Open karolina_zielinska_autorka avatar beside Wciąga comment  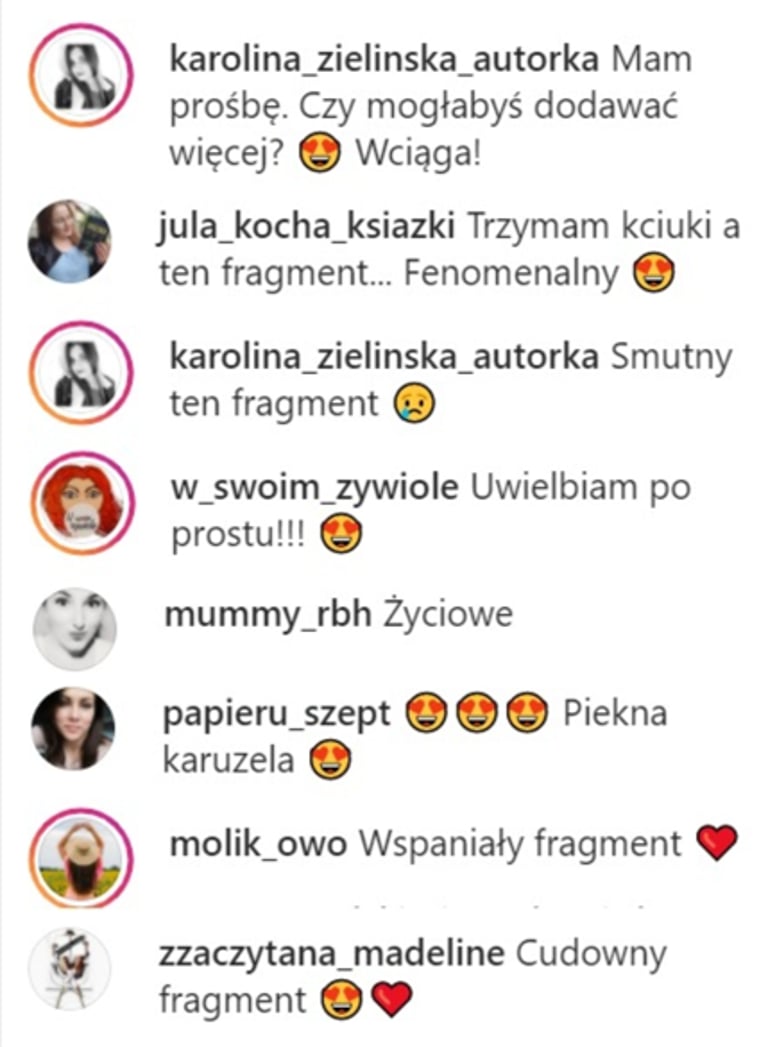(x=81, y=75)
